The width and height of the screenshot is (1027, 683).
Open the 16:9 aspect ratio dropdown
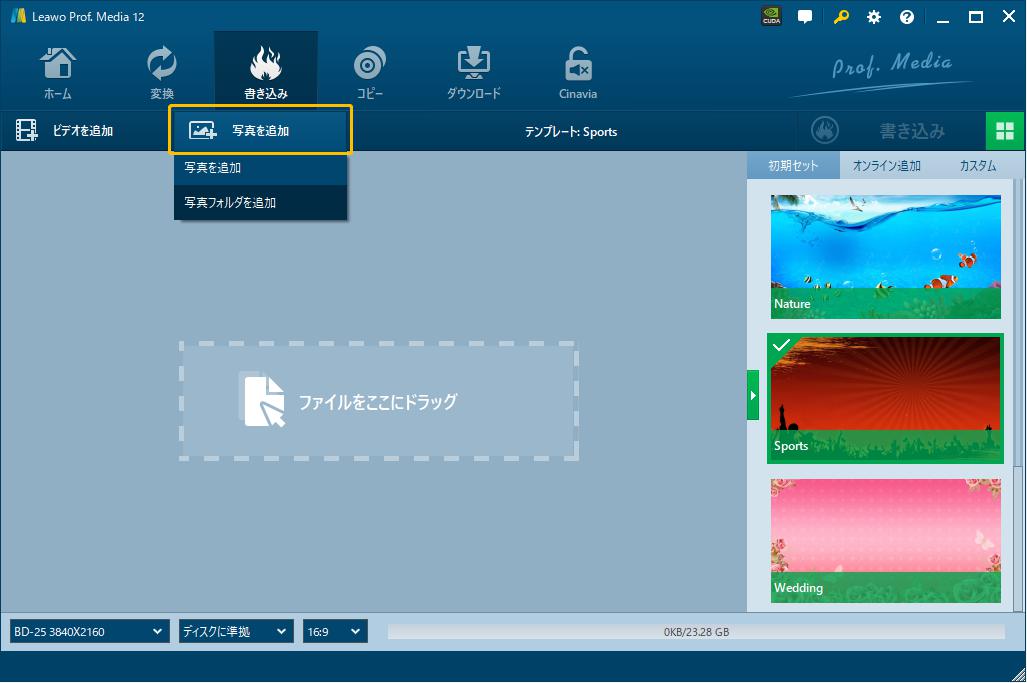[335, 632]
